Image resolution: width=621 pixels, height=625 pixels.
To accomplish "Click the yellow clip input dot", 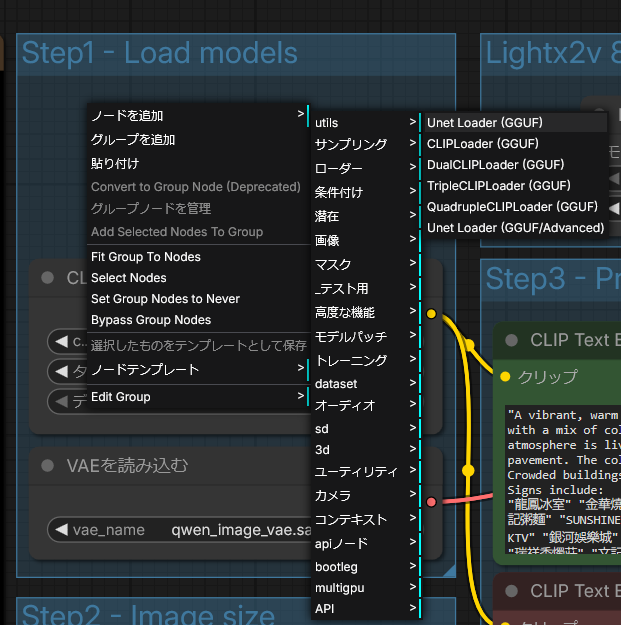I will [505, 376].
